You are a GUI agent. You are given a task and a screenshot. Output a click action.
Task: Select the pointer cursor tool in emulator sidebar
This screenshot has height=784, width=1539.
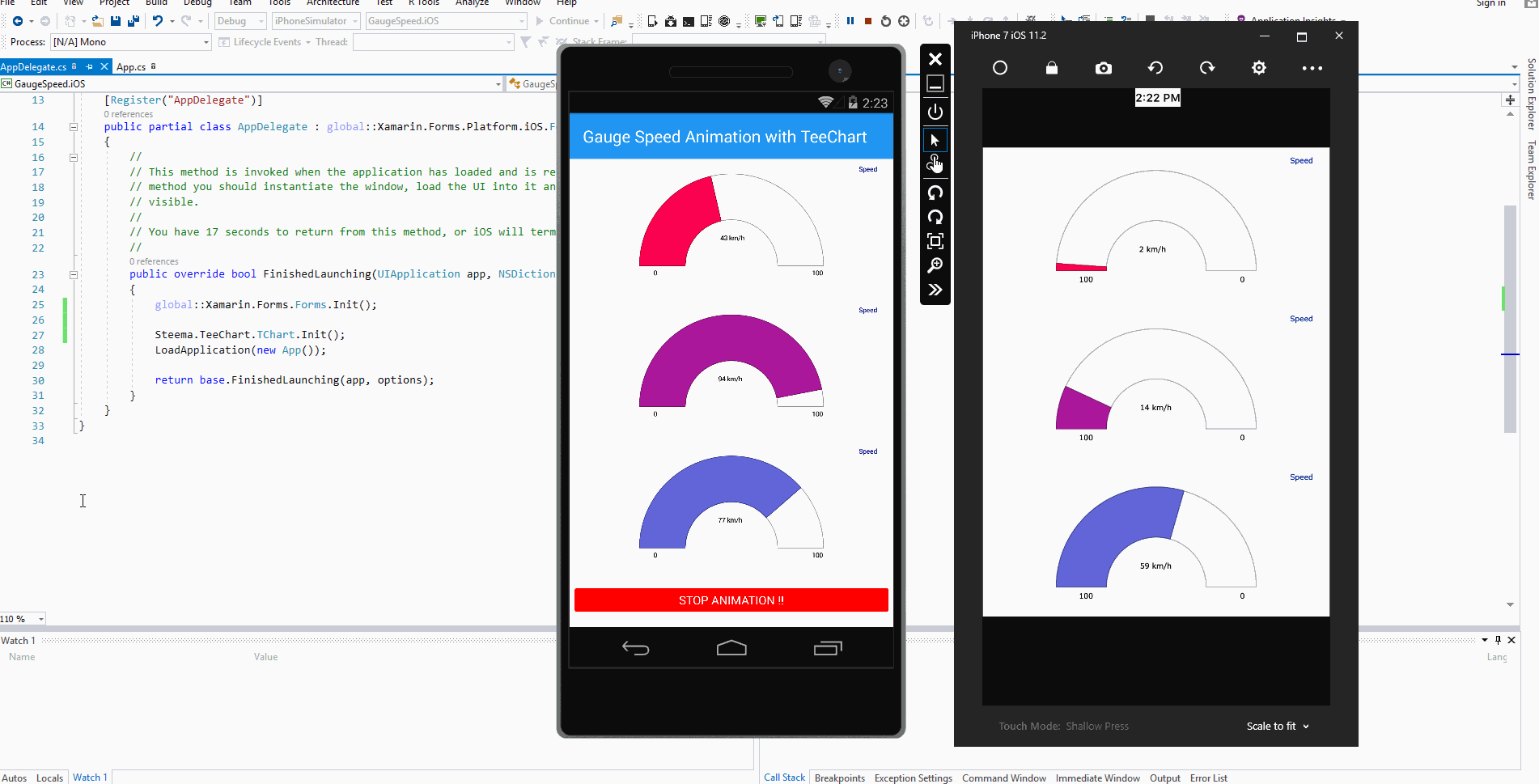pyautogui.click(x=935, y=140)
